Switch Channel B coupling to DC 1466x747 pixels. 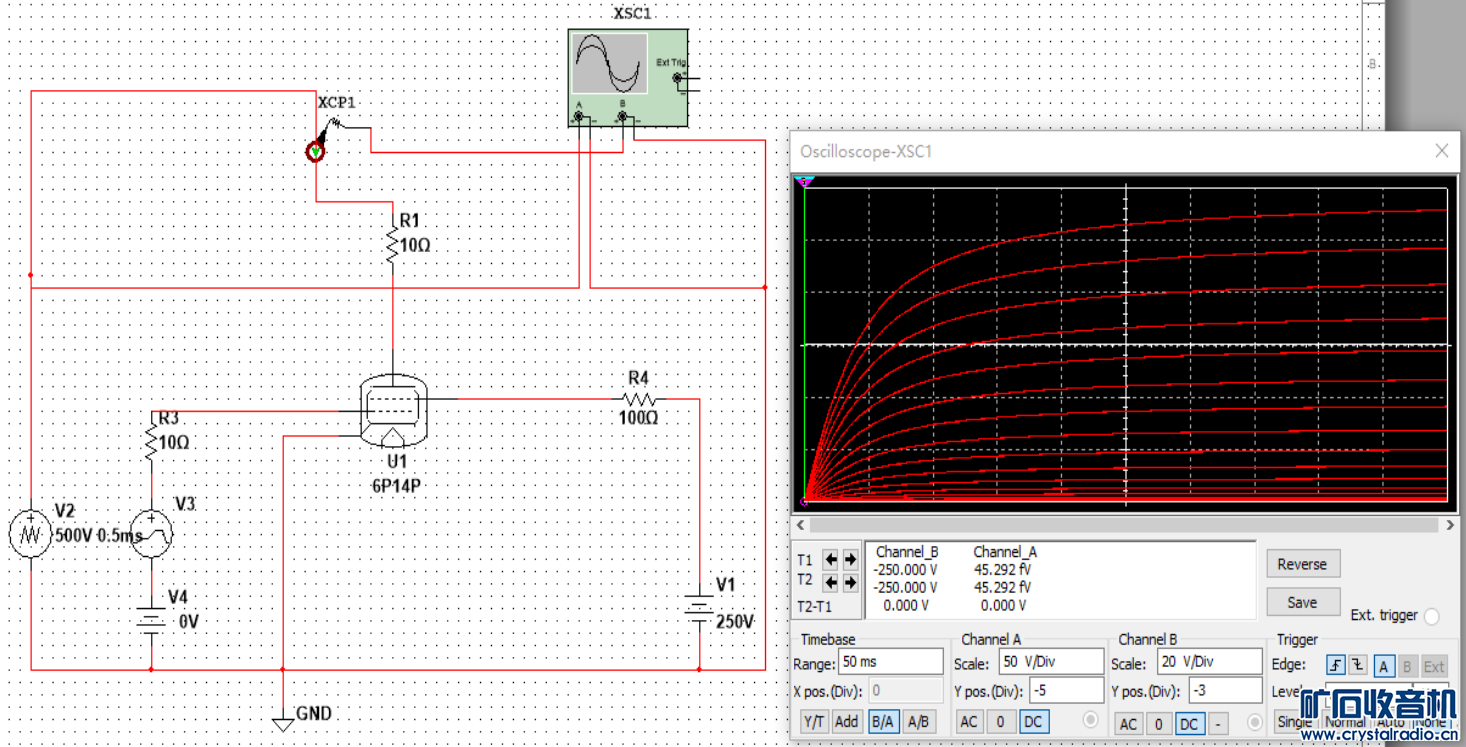pyautogui.click(x=1189, y=723)
